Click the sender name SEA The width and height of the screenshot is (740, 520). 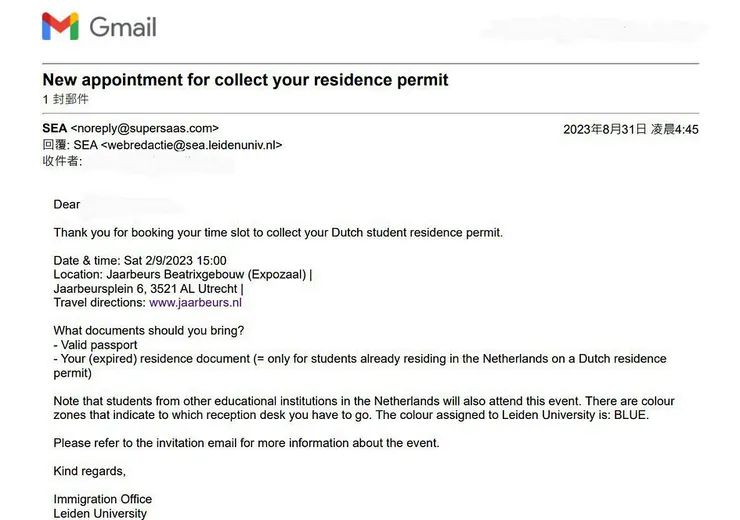(x=54, y=129)
